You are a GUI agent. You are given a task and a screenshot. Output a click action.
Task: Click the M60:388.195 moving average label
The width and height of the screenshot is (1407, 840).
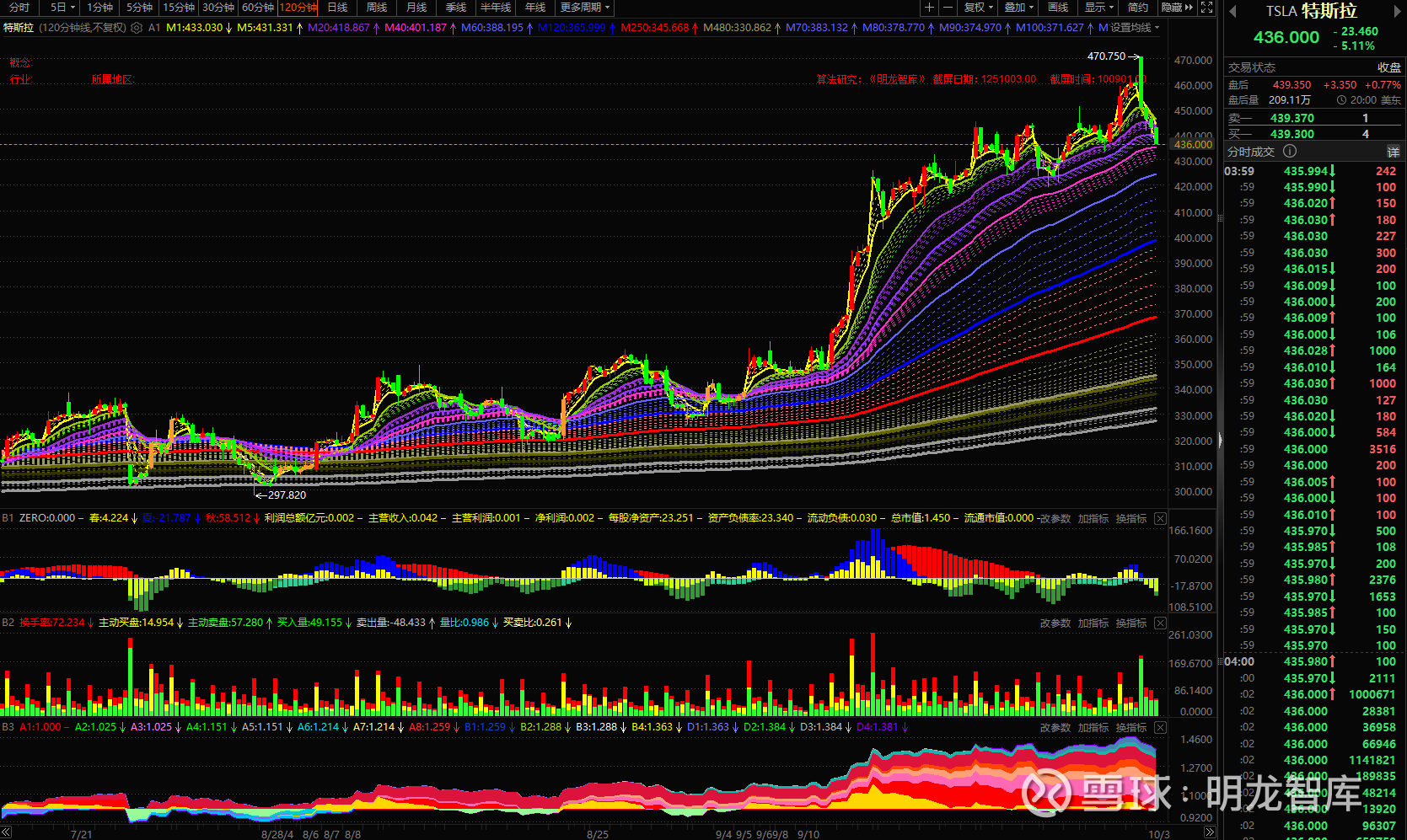click(x=492, y=28)
